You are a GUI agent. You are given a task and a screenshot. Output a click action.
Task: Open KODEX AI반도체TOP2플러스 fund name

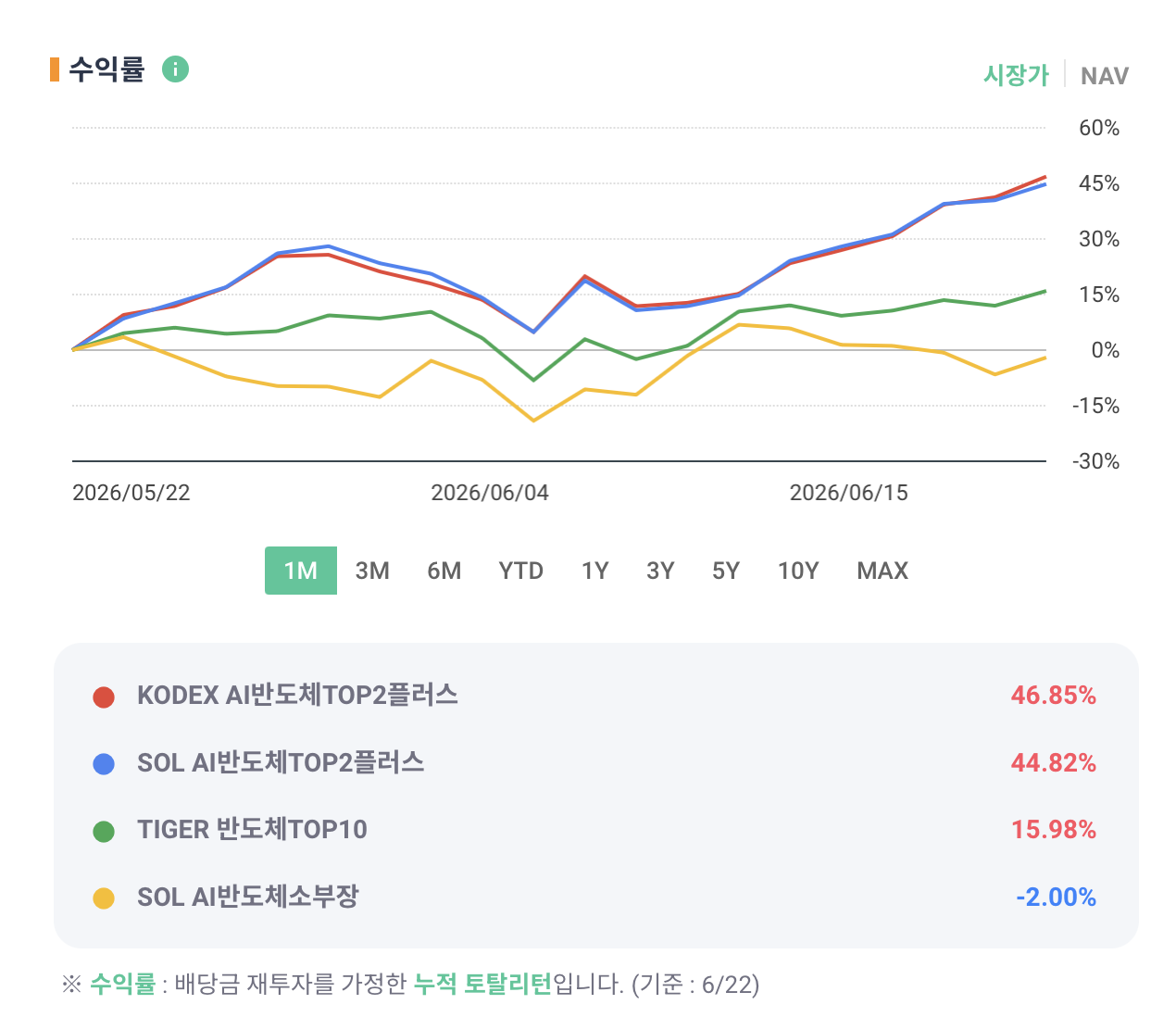coord(297,695)
